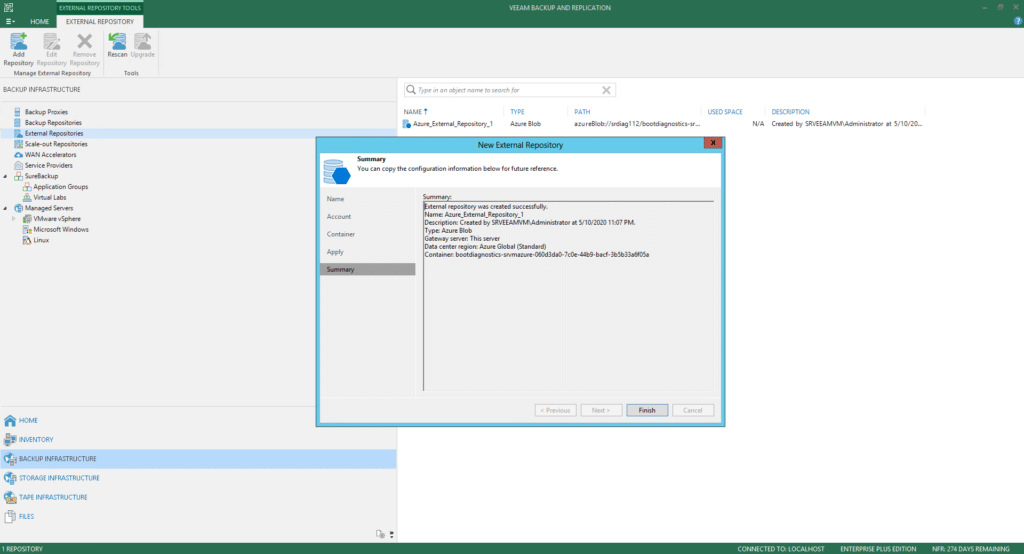Click Finish to close the wizard

pyautogui.click(x=647, y=410)
